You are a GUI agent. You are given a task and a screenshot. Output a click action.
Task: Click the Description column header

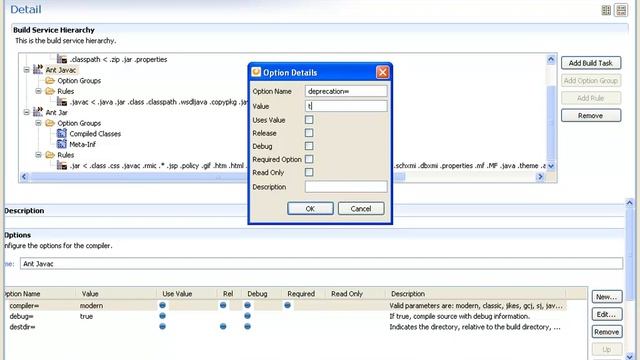coord(476,293)
